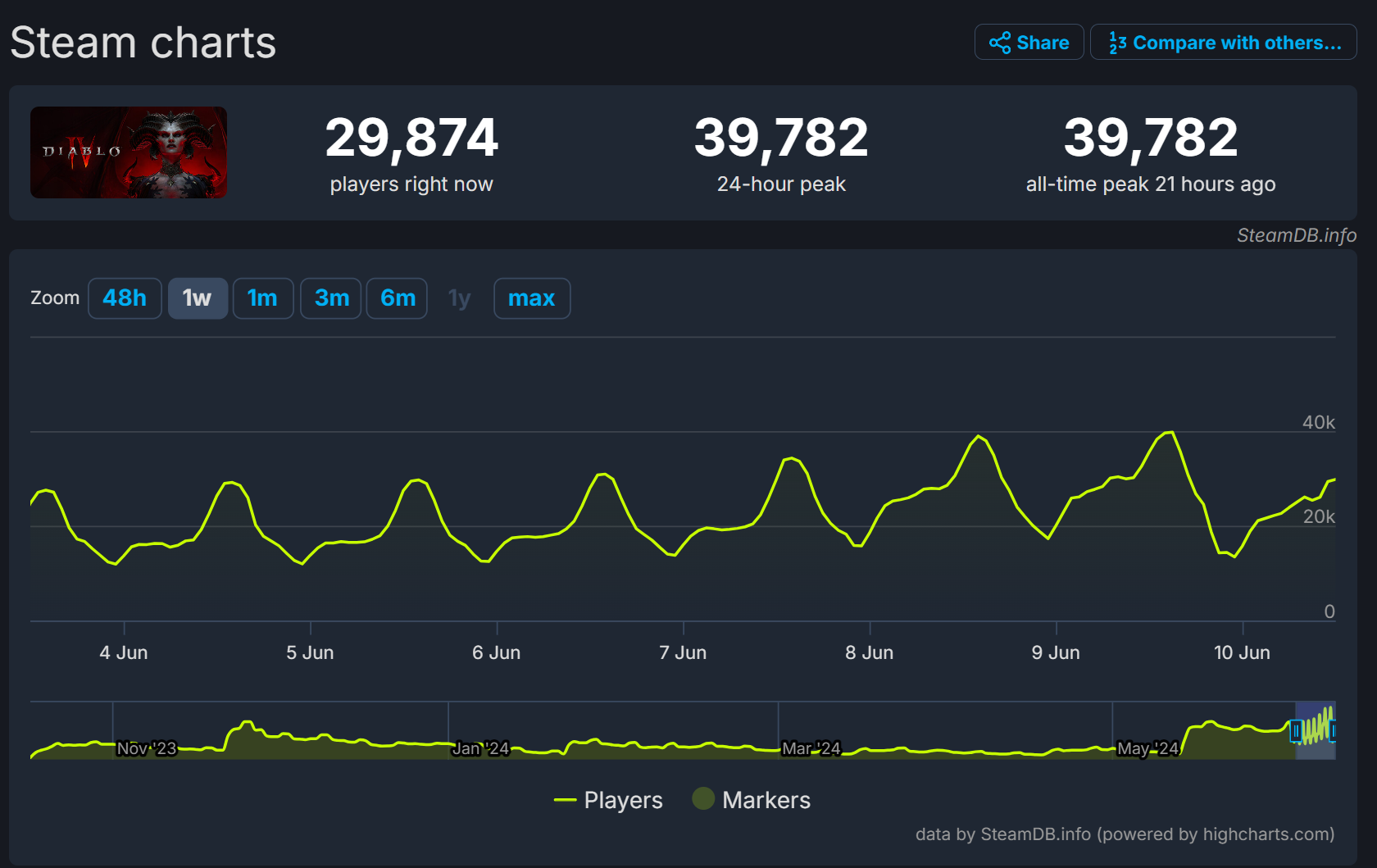Click the Nov '23 navigator marker
1377x868 pixels.
click(x=147, y=748)
